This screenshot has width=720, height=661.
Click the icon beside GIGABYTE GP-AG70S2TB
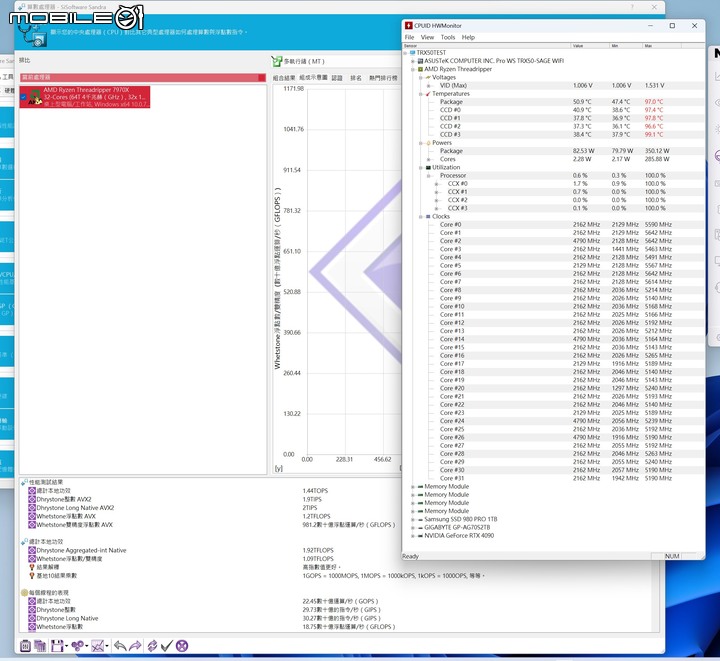pyautogui.click(x=420, y=527)
